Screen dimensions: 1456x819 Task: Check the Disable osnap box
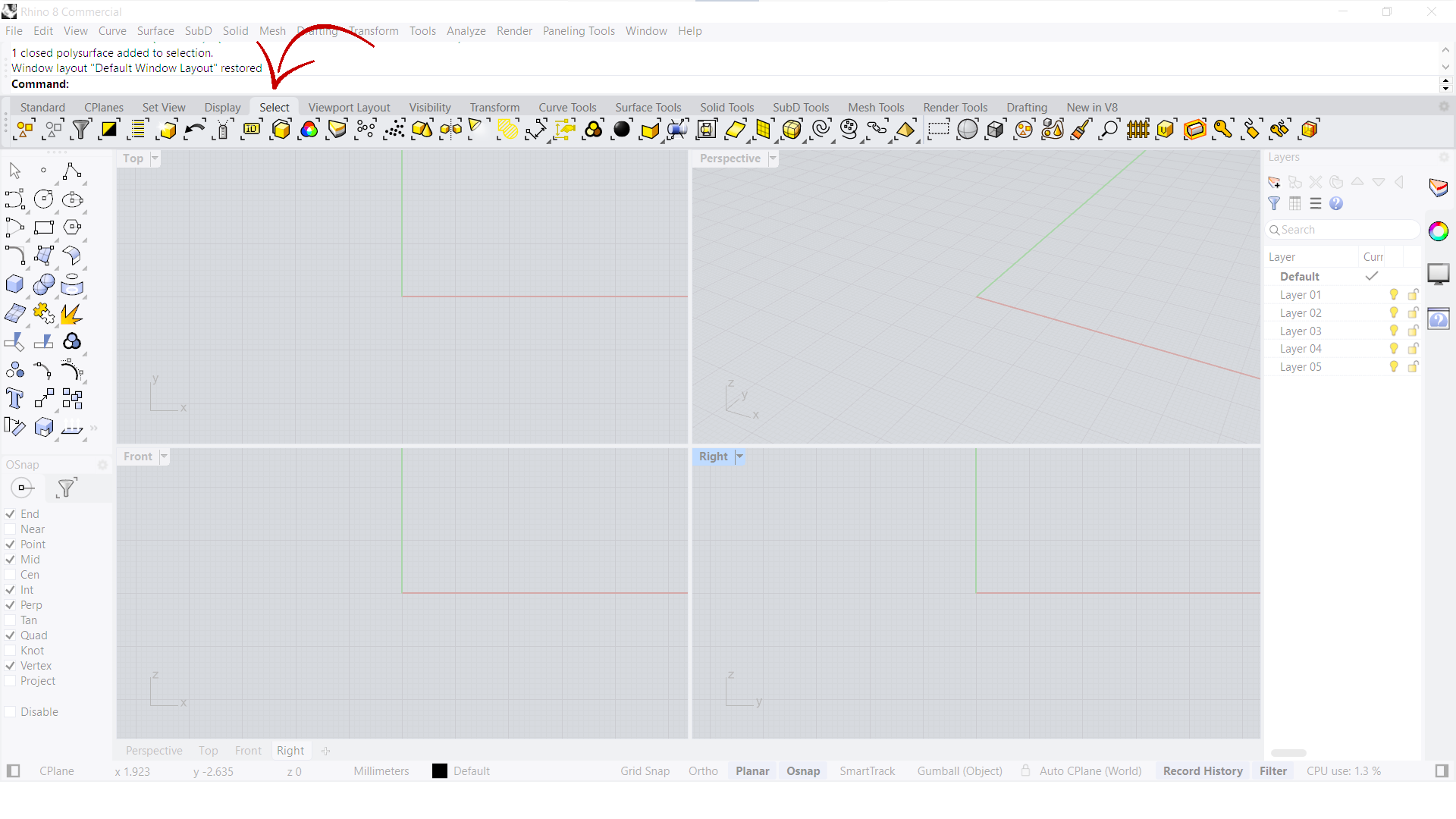[x=11, y=712]
